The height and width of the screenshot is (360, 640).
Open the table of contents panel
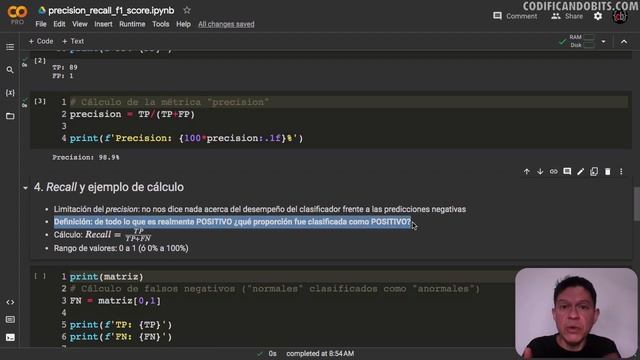tap(10, 47)
